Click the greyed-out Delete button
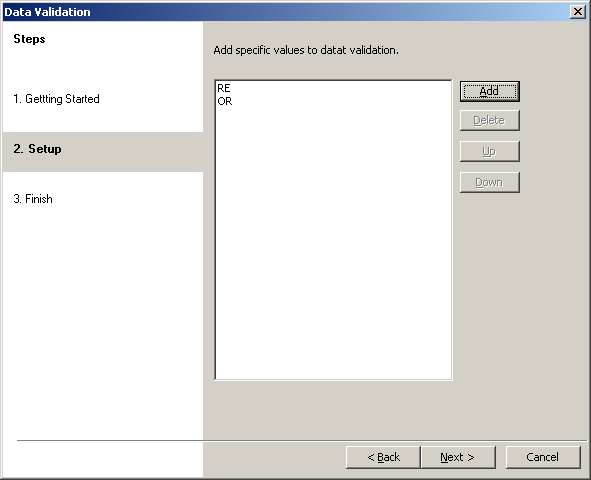Image resolution: width=591 pixels, height=480 pixels. pos(490,121)
